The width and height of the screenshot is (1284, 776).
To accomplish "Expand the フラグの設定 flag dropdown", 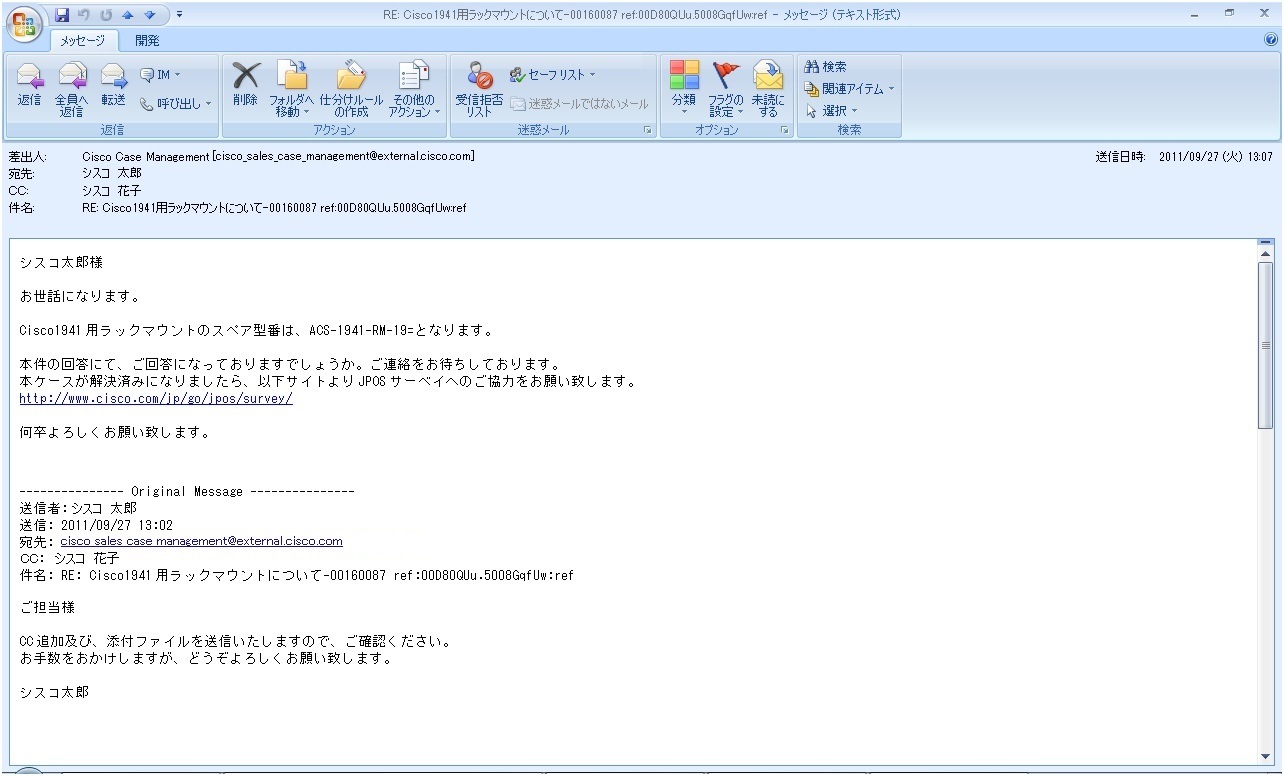I will (726, 90).
